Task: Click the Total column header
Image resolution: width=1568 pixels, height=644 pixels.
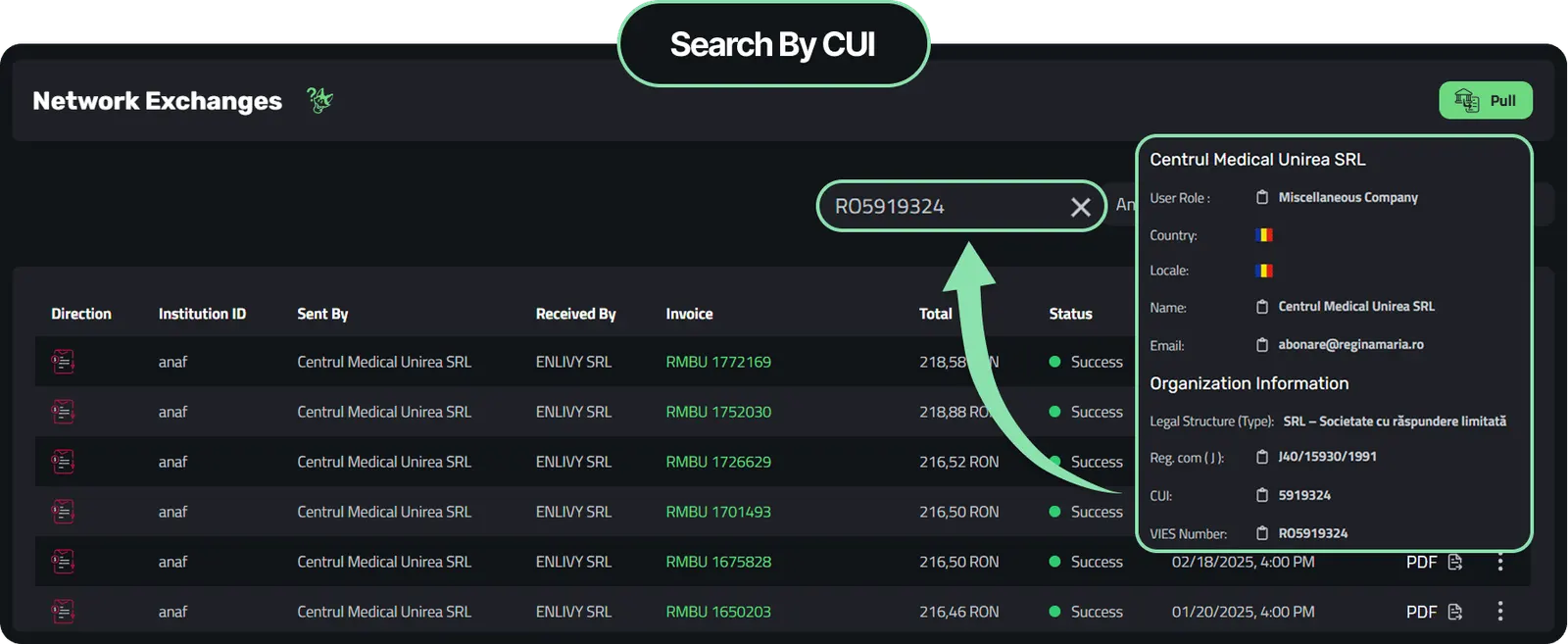Action: pyautogui.click(x=935, y=314)
